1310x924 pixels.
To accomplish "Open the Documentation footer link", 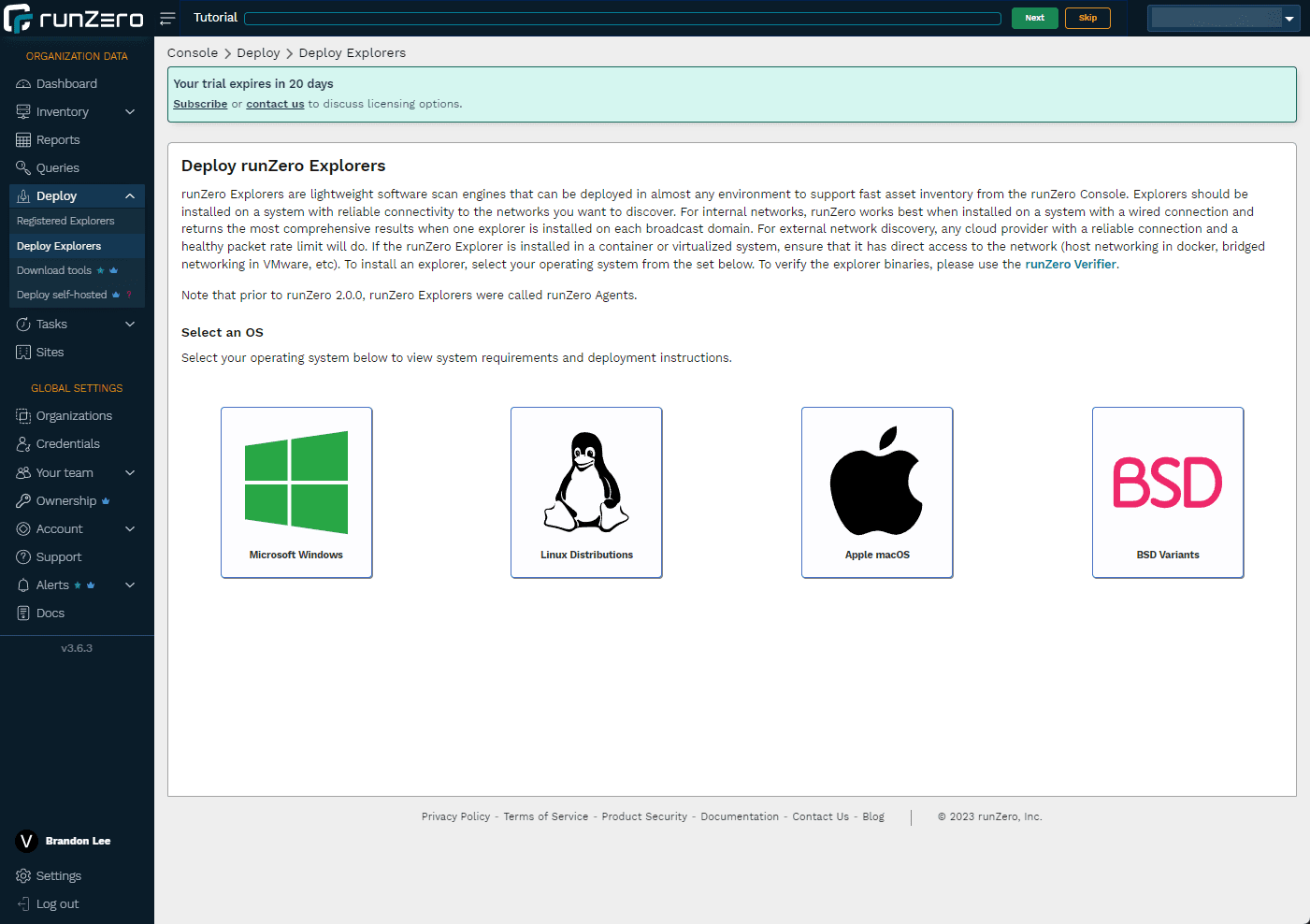I will [x=740, y=817].
